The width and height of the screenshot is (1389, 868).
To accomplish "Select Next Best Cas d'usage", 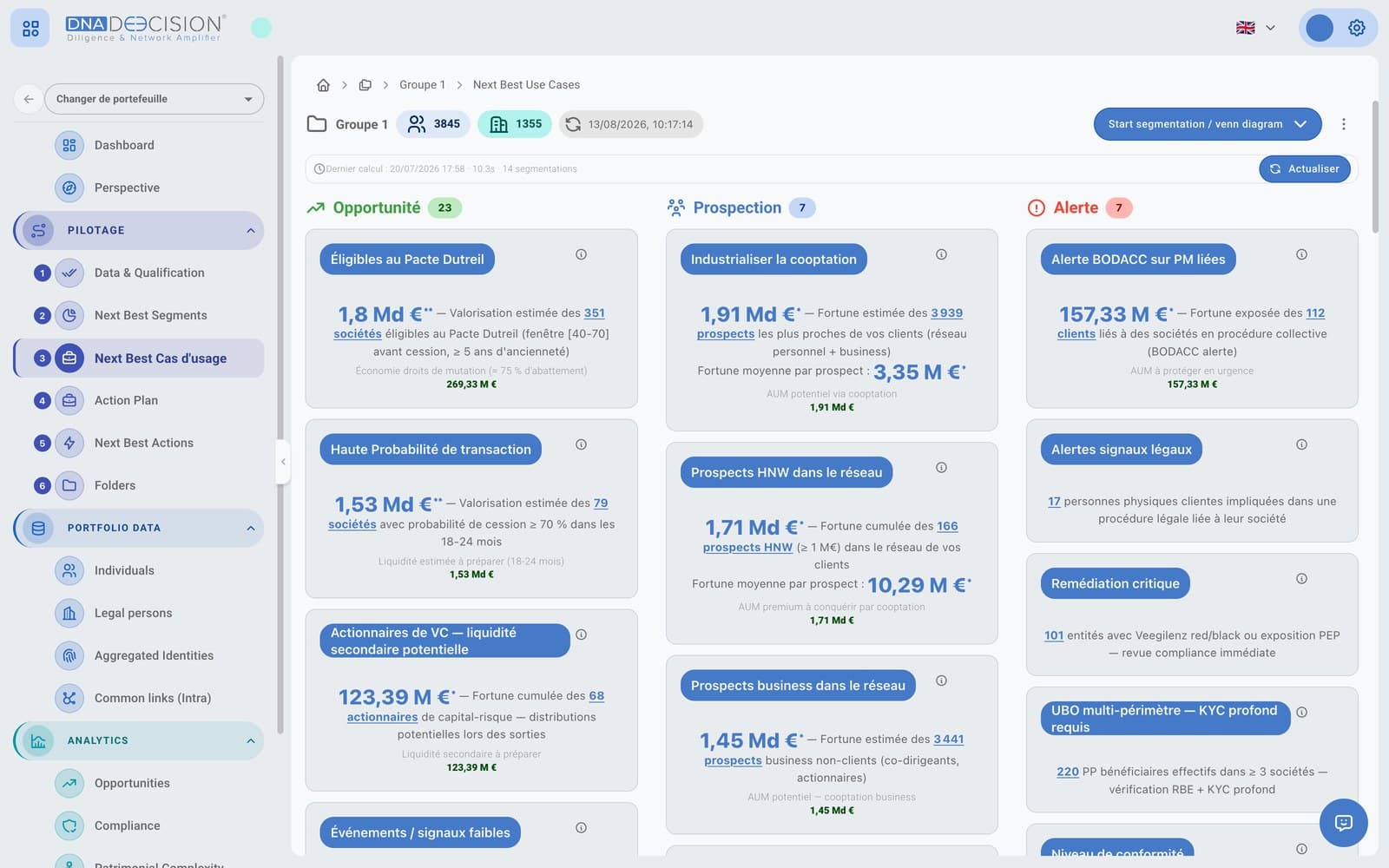I will 139,358.
